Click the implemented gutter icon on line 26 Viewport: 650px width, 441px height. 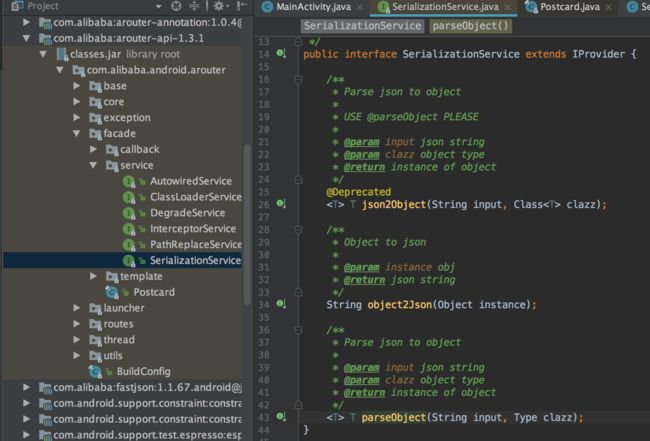(x=281, y=204)
